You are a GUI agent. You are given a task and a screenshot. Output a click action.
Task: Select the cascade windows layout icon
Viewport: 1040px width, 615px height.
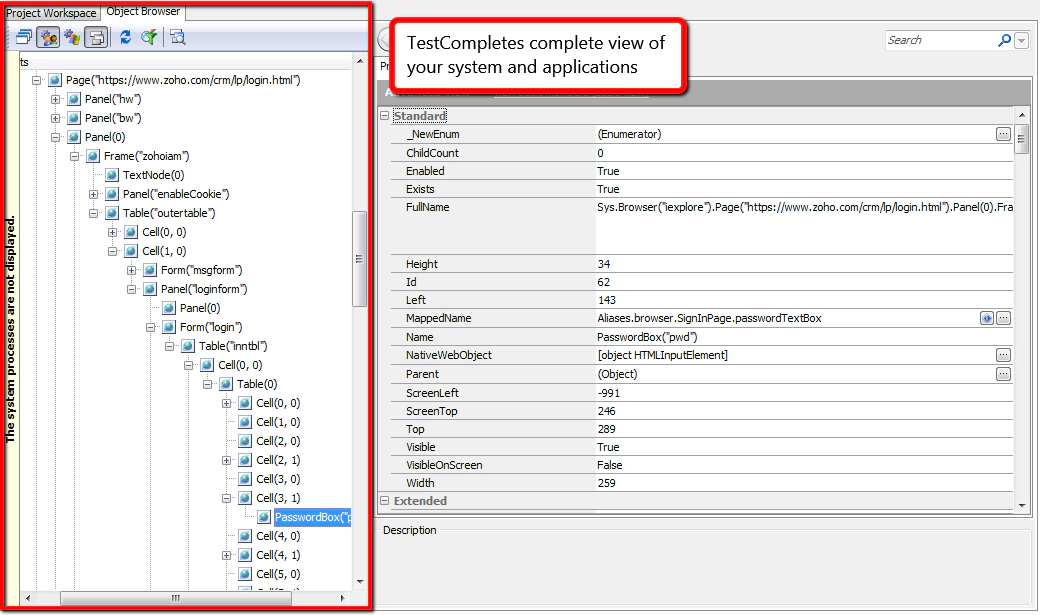23,36
